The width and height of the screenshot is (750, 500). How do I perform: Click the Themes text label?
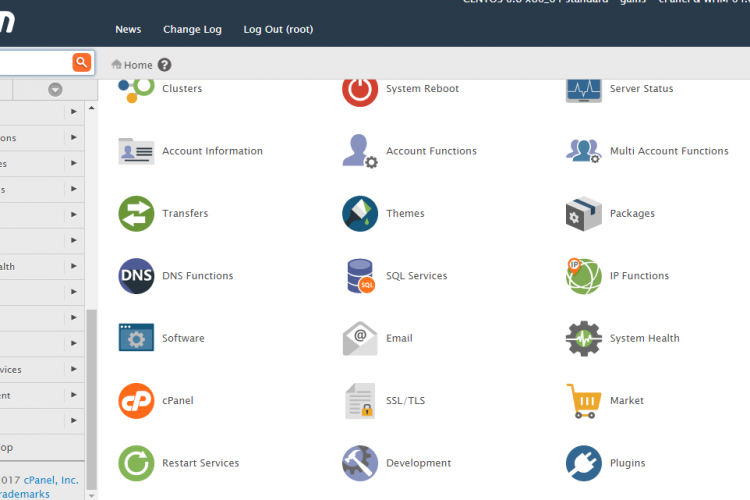pos(405,213)
